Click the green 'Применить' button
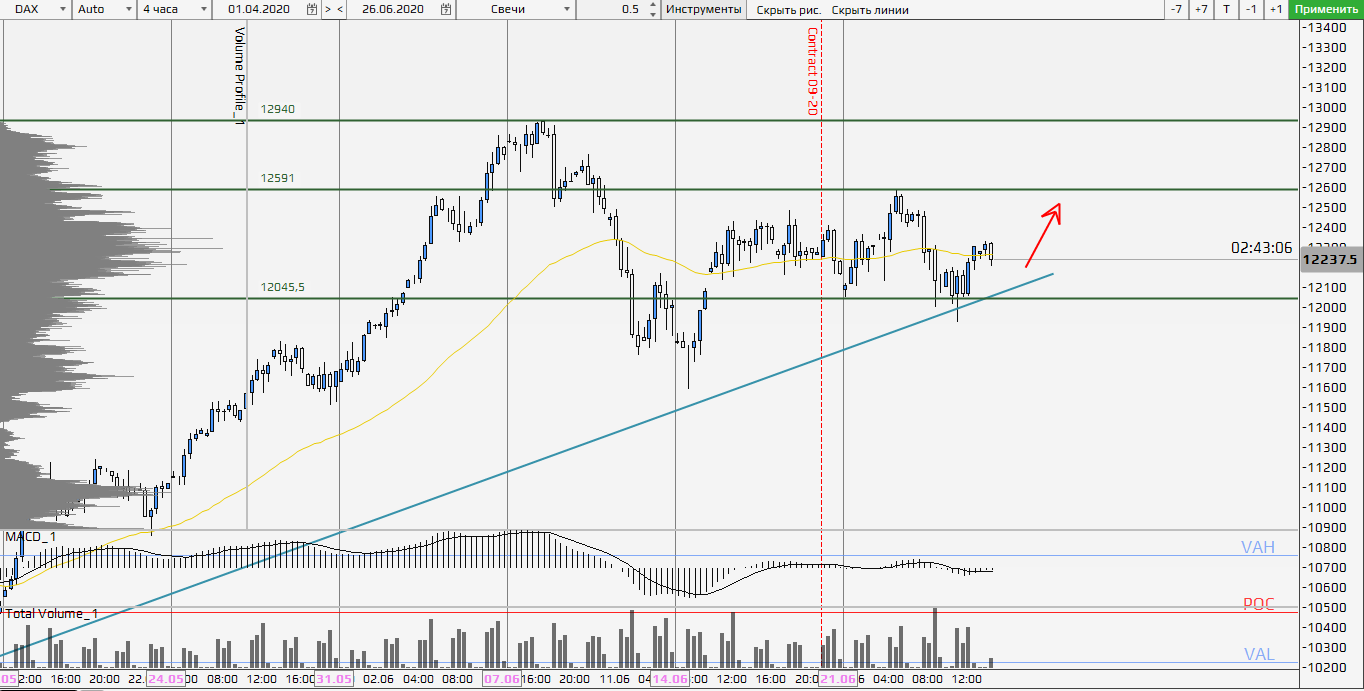This screenshot has width=1364, height=691. tap(1326, 9)
